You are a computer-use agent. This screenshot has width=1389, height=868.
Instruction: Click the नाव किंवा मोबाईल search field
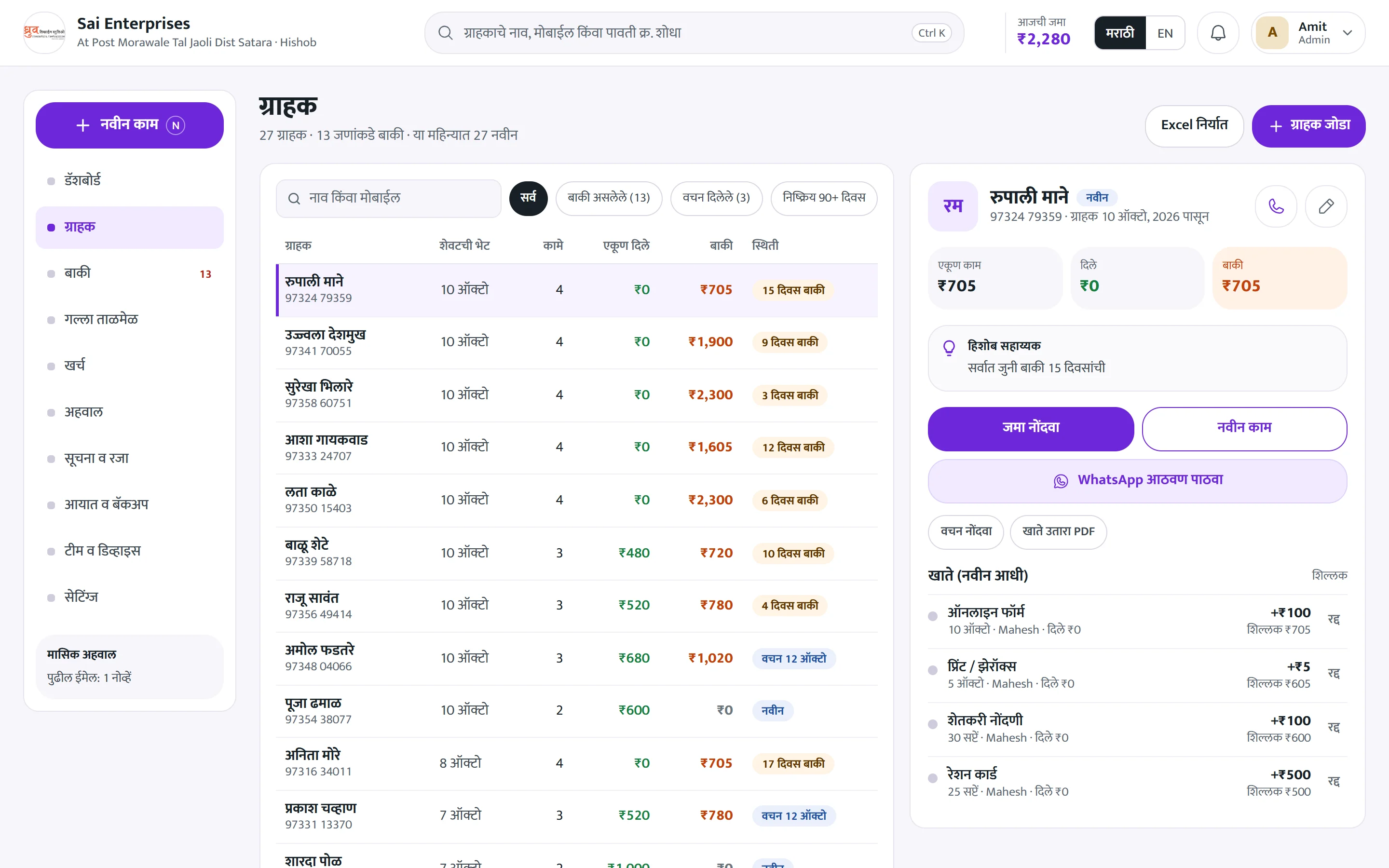tap(389, 199)
